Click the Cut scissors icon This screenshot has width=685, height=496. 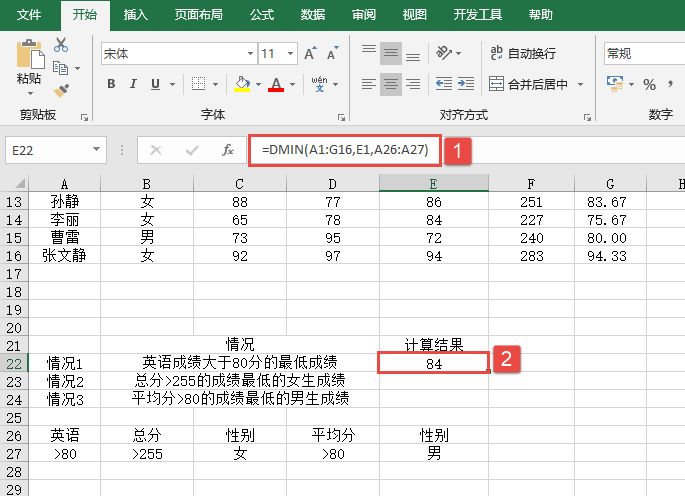61,45
